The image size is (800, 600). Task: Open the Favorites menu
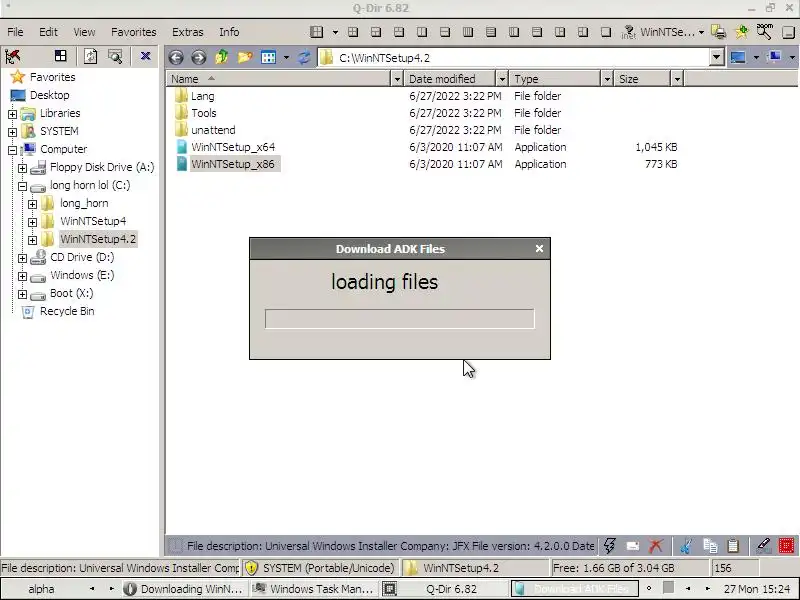pyautogui.click(x=134, y=32)
